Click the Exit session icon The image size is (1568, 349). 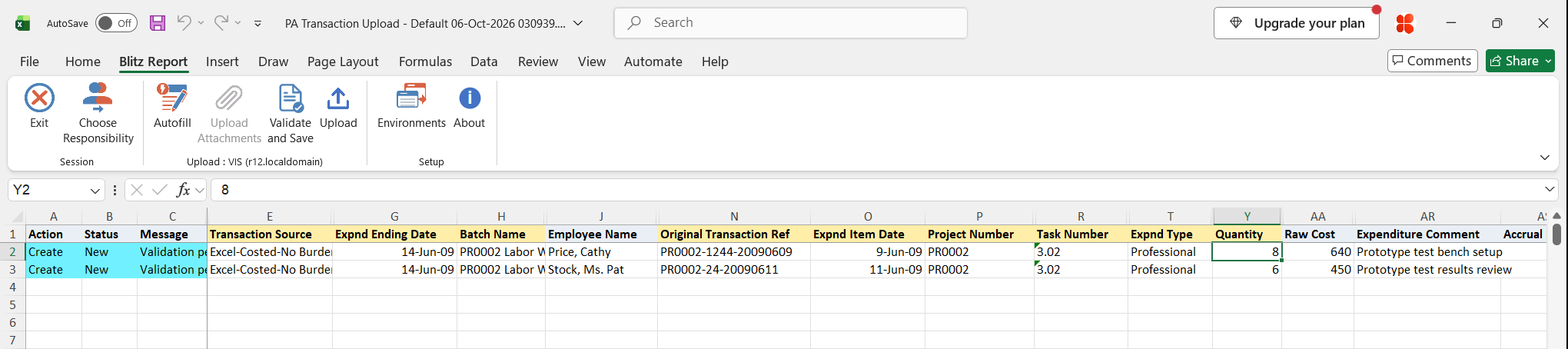39,98
